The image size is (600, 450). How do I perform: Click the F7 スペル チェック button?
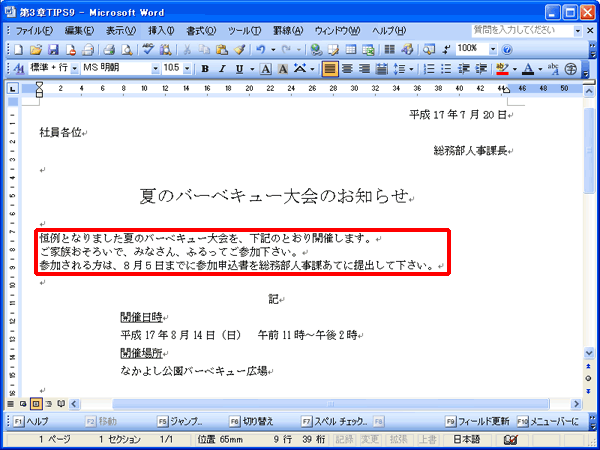tap(334, 421)
